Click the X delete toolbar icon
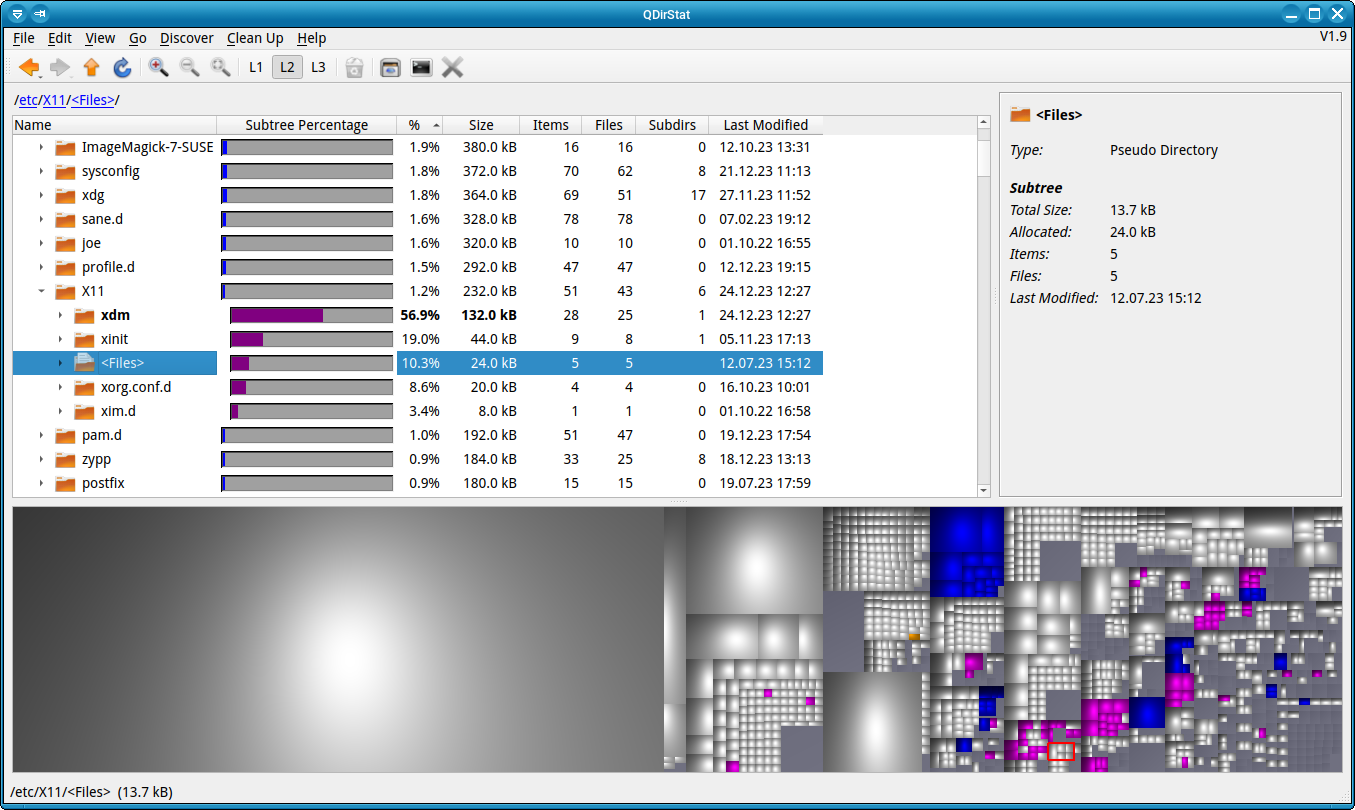Image resolution: width=1355 pixels, height=810 pixels. pyautogui.click(x=452, y=67)
